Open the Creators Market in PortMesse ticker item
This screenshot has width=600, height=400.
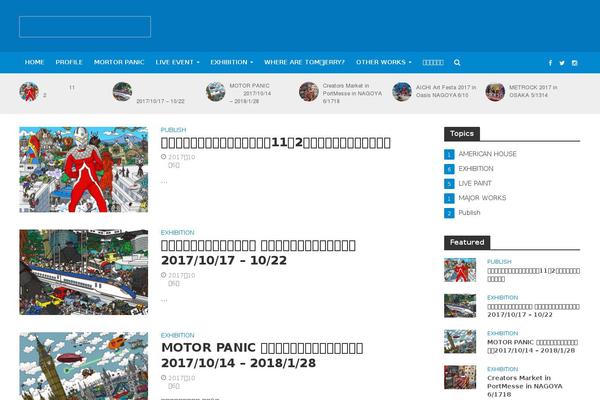352,93
